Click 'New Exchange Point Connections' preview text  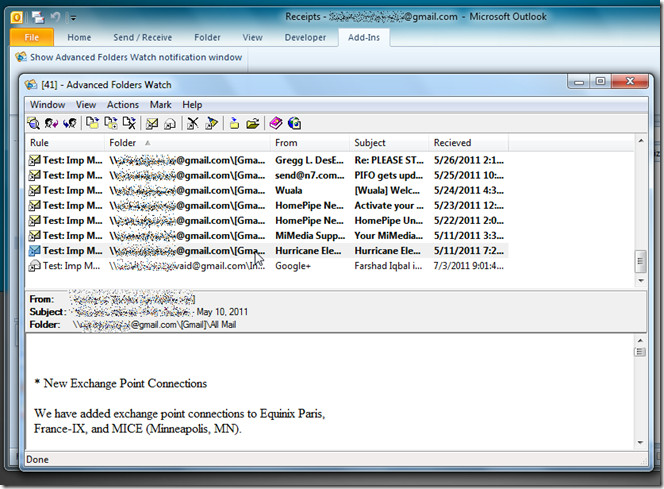pyautogui.click(x=125, y=383)
